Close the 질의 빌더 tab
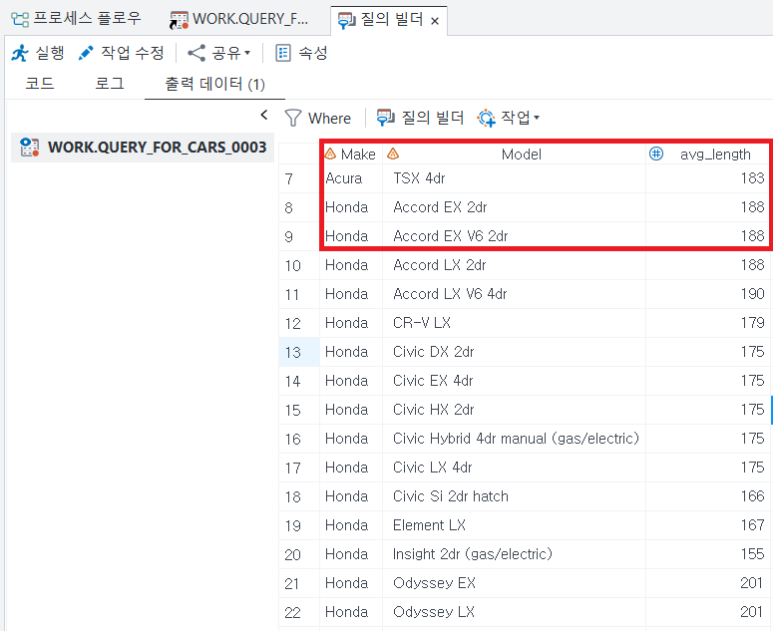 435,21
